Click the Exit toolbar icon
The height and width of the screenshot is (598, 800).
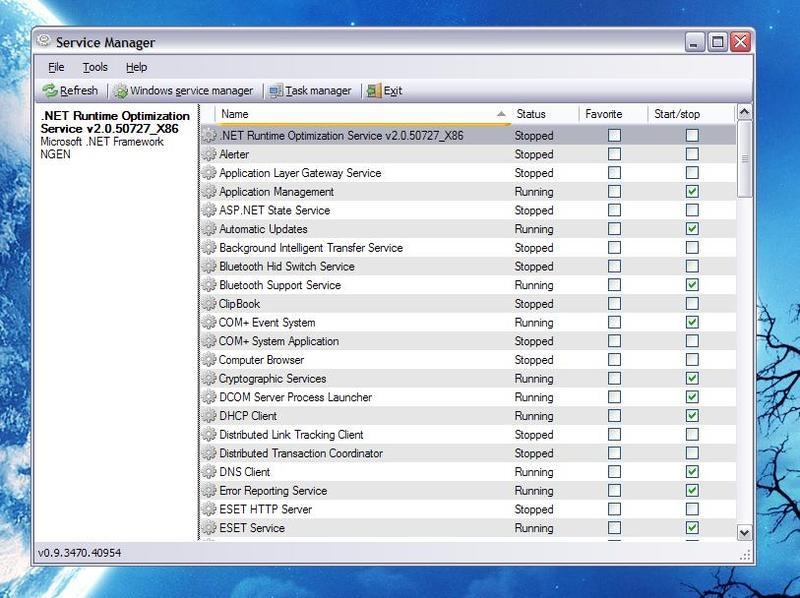[372, 90]
